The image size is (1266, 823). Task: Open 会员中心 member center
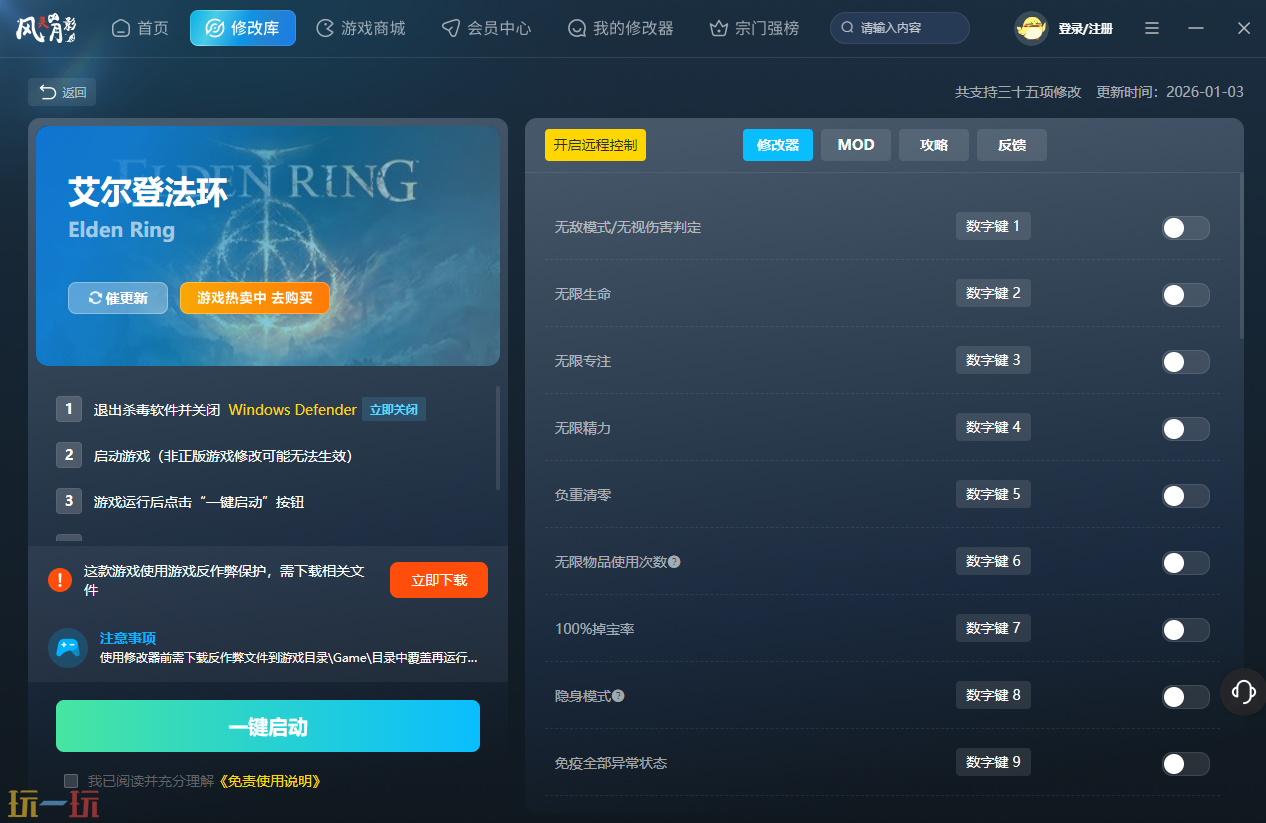[x=487, y=28]
